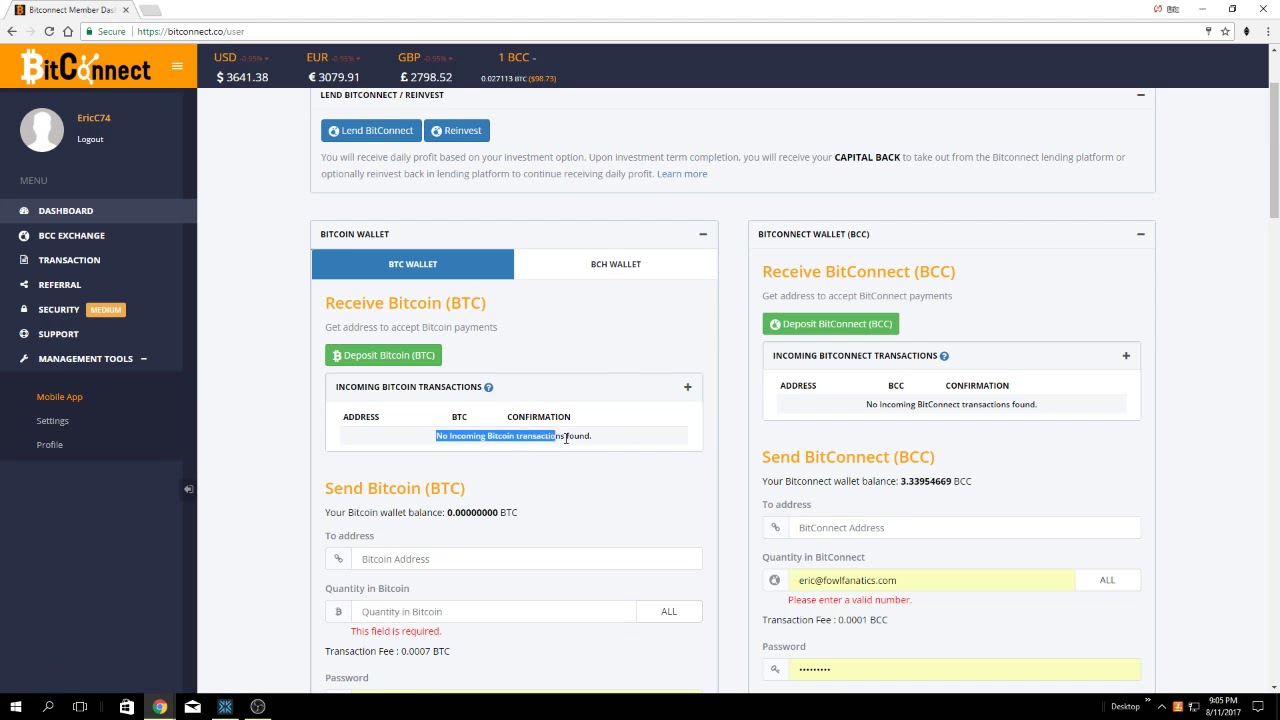Viewport: 1280px width, 720px height.
Task: Focus the Quantity in Bitcoin field
Action: [x=493, y=612]
